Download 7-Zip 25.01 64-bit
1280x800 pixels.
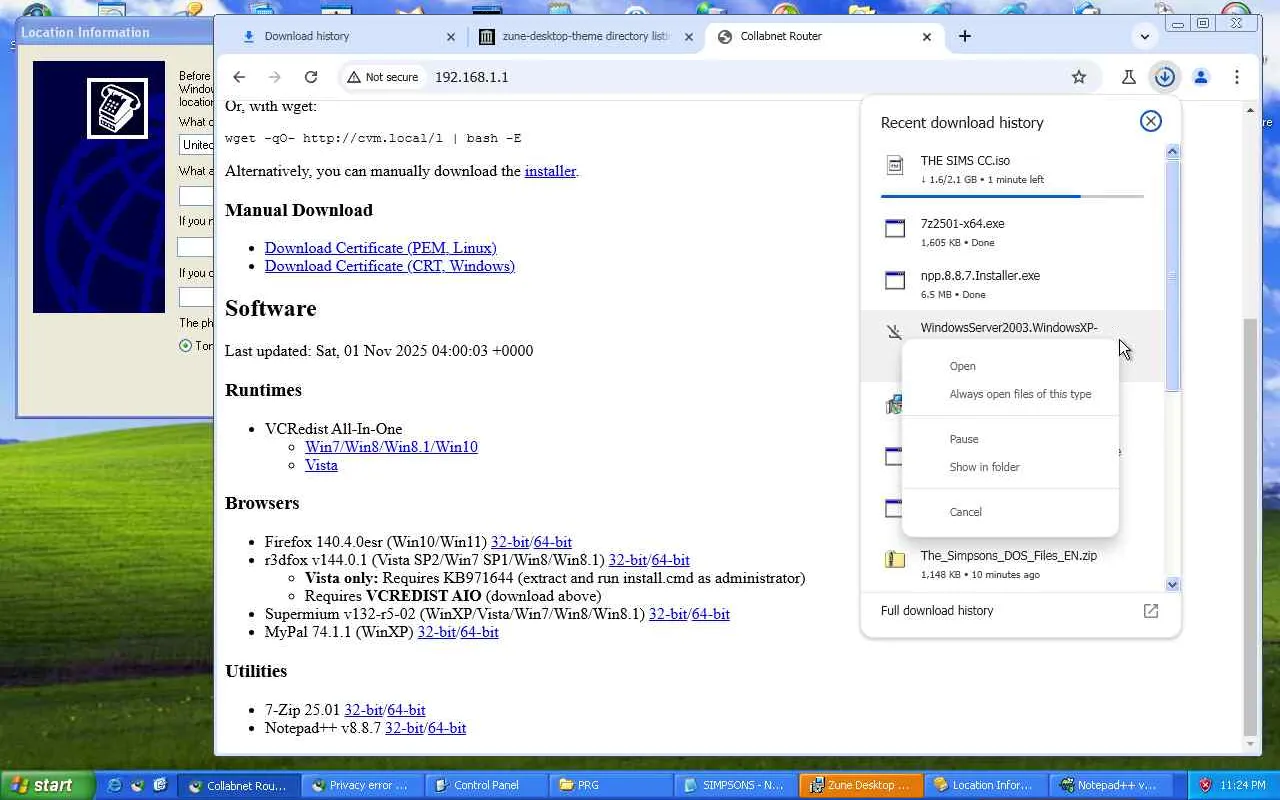406,710
